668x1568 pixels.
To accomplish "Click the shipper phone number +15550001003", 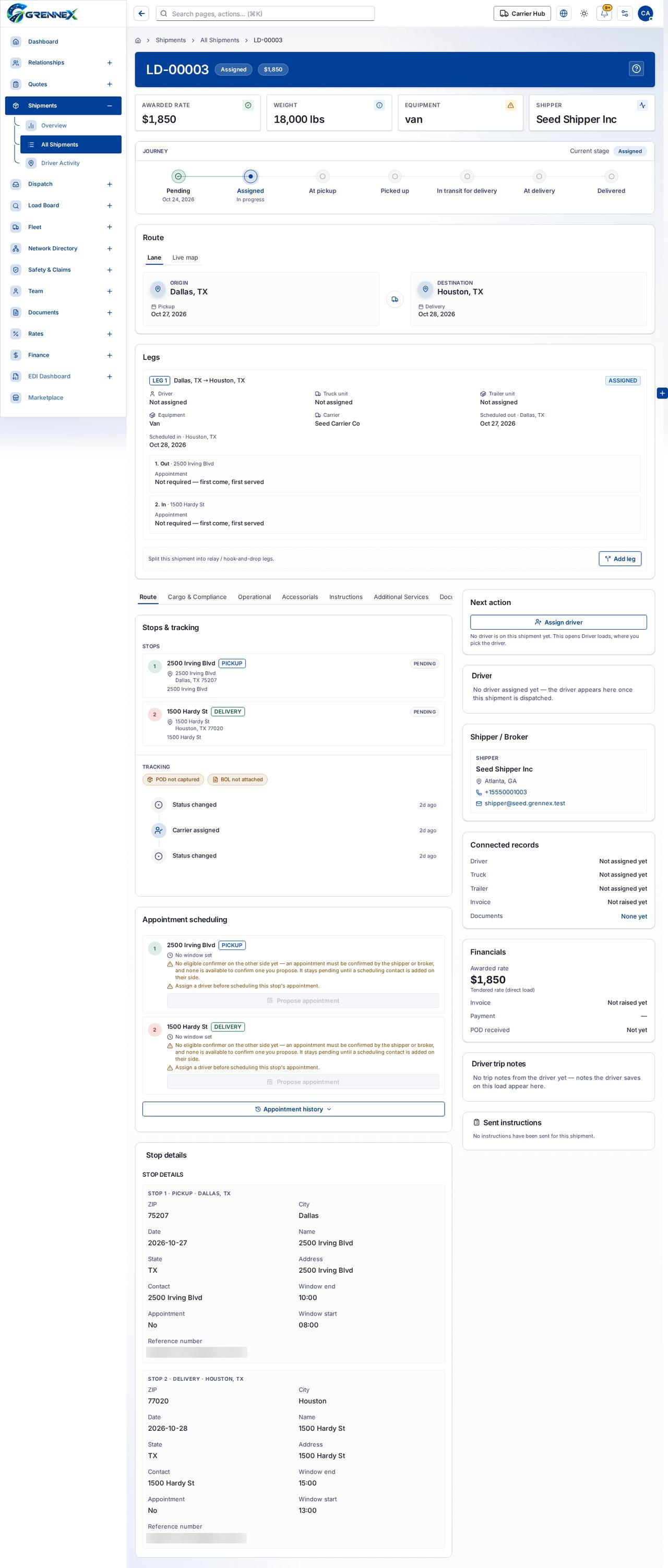I will click(506, 792).
